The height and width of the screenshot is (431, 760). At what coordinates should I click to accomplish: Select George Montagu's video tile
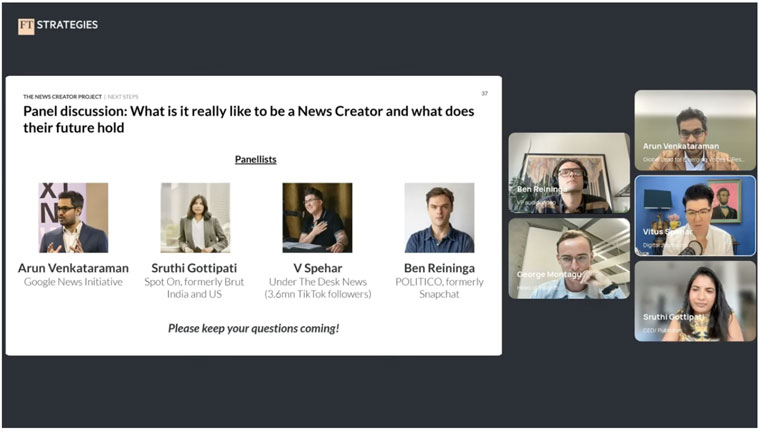click(569, 258)
